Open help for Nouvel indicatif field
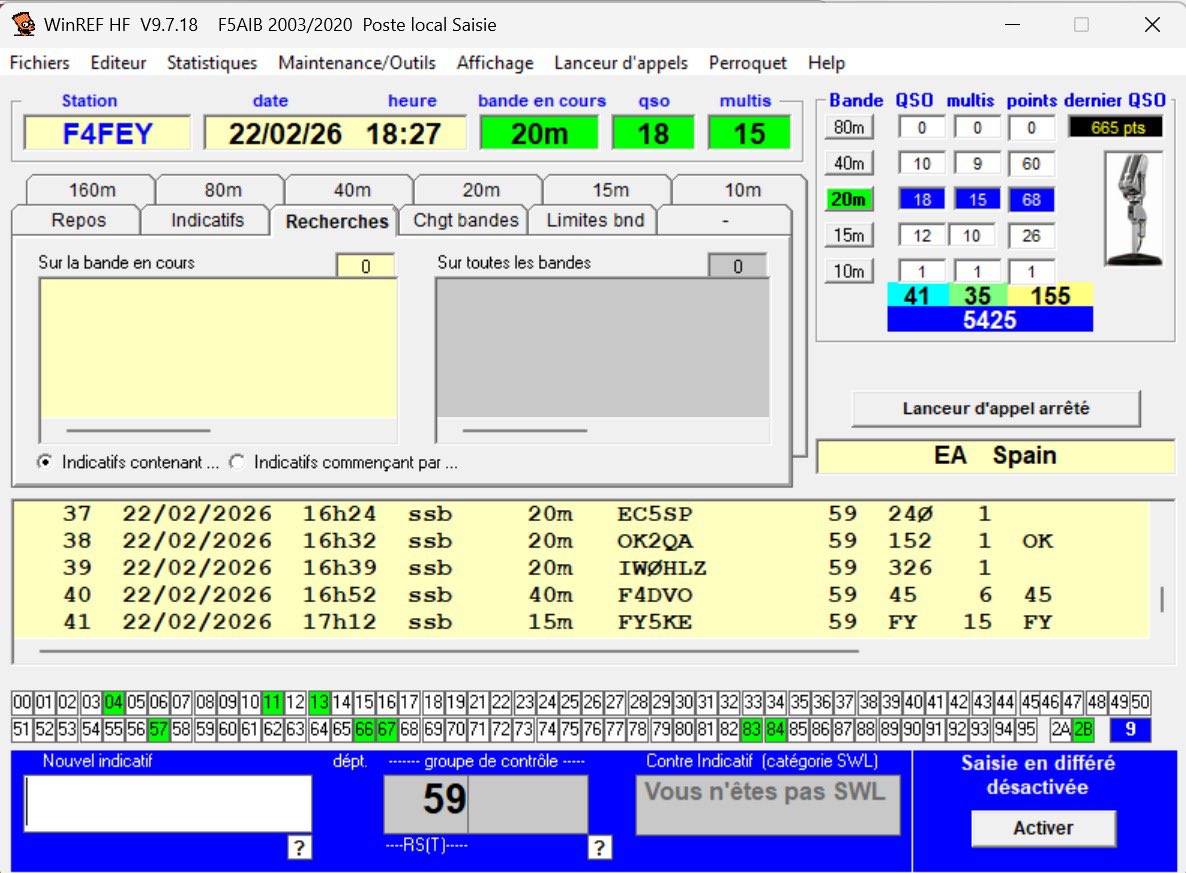The height and width of the screenshot is (873, 1186). tap(300, 847)
